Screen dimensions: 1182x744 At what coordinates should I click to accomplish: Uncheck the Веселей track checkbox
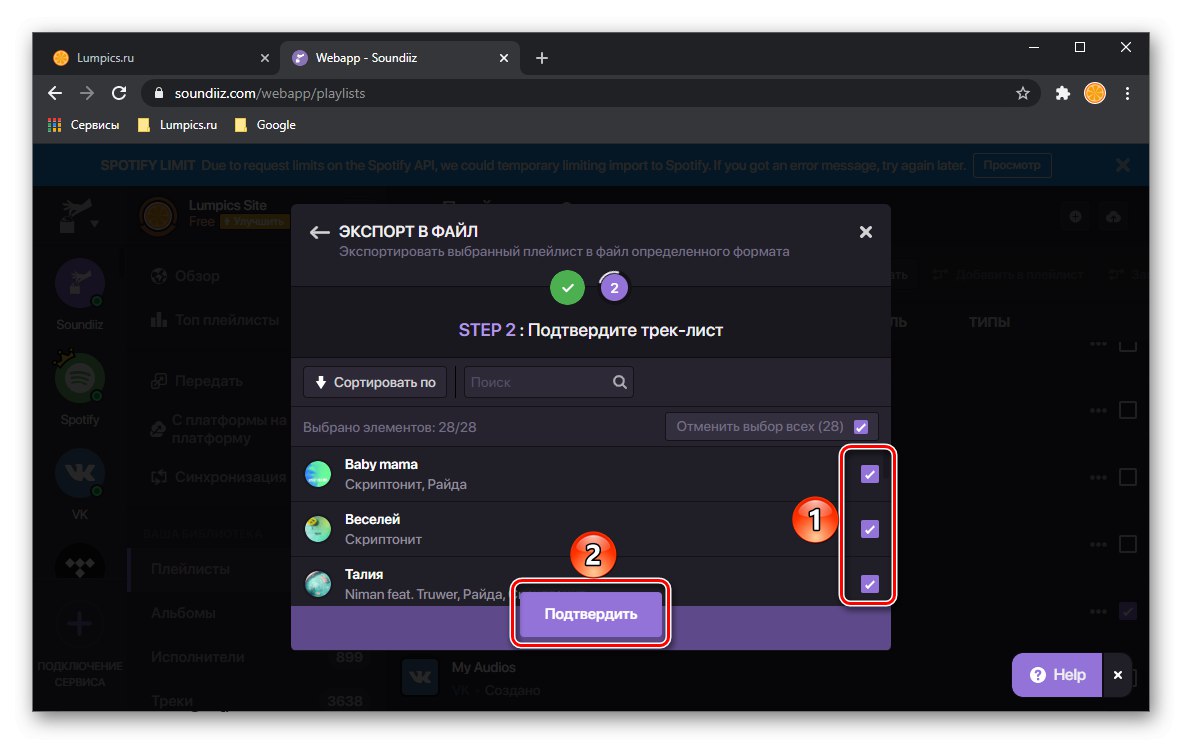(x=869, y=529)
